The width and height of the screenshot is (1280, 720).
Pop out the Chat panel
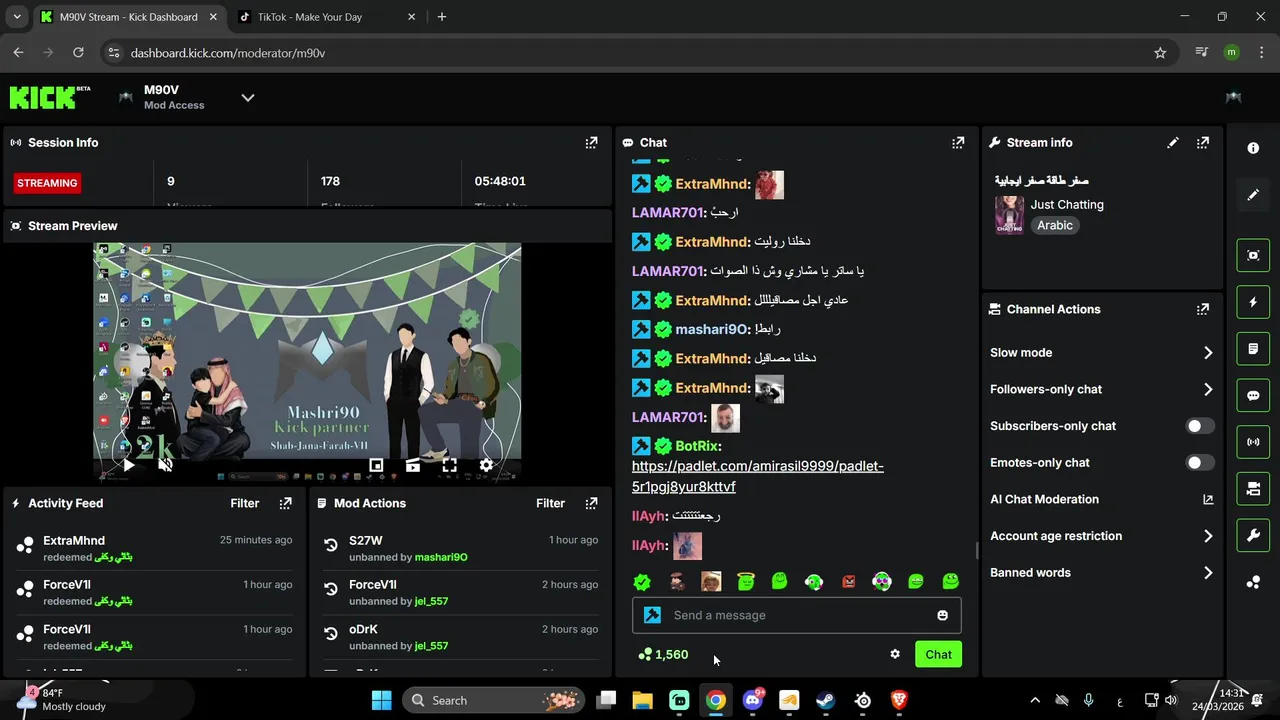point(958,143)
